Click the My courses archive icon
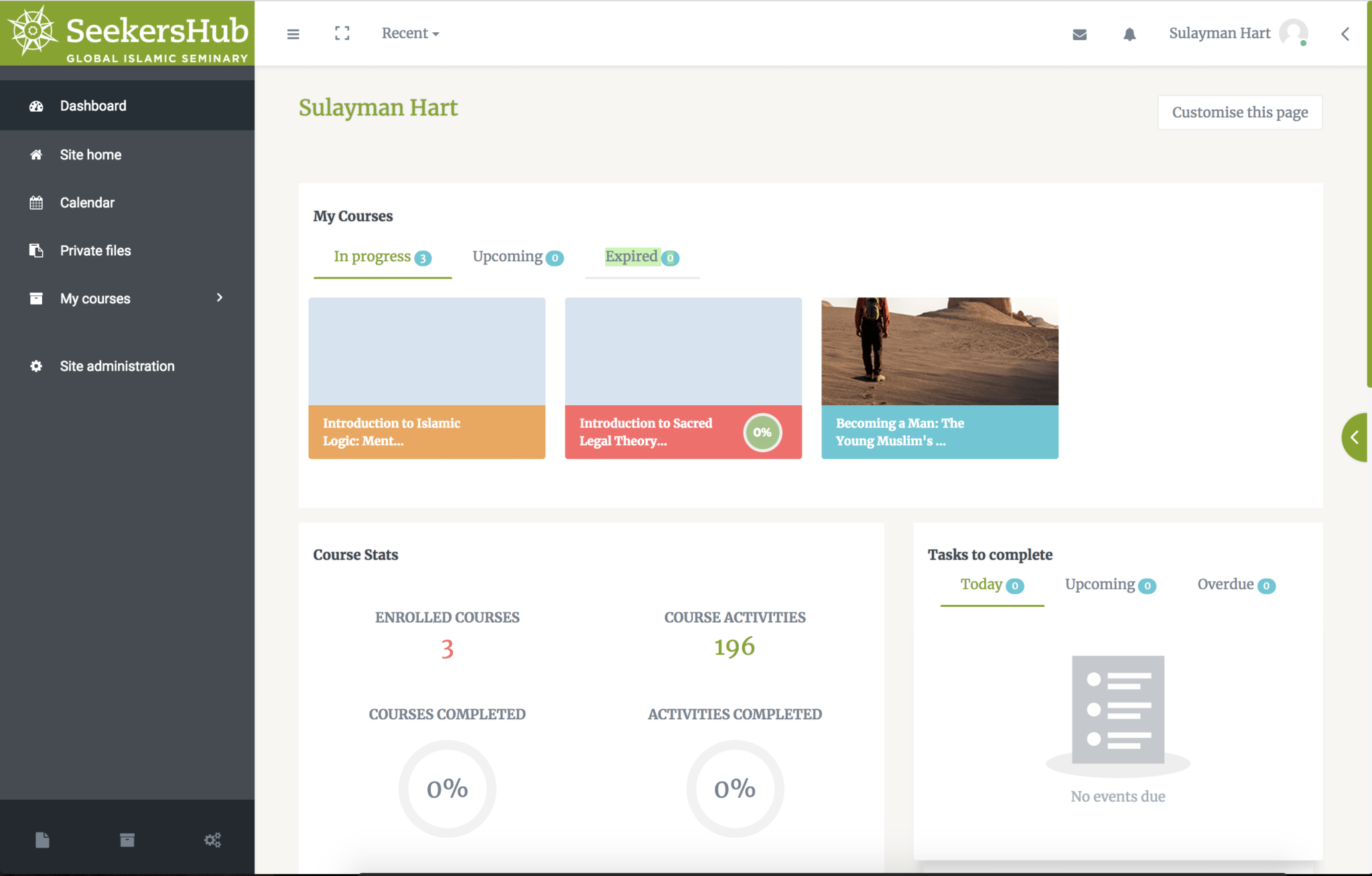Screen dimensions: 1372x876 click(x=36, y=299)
